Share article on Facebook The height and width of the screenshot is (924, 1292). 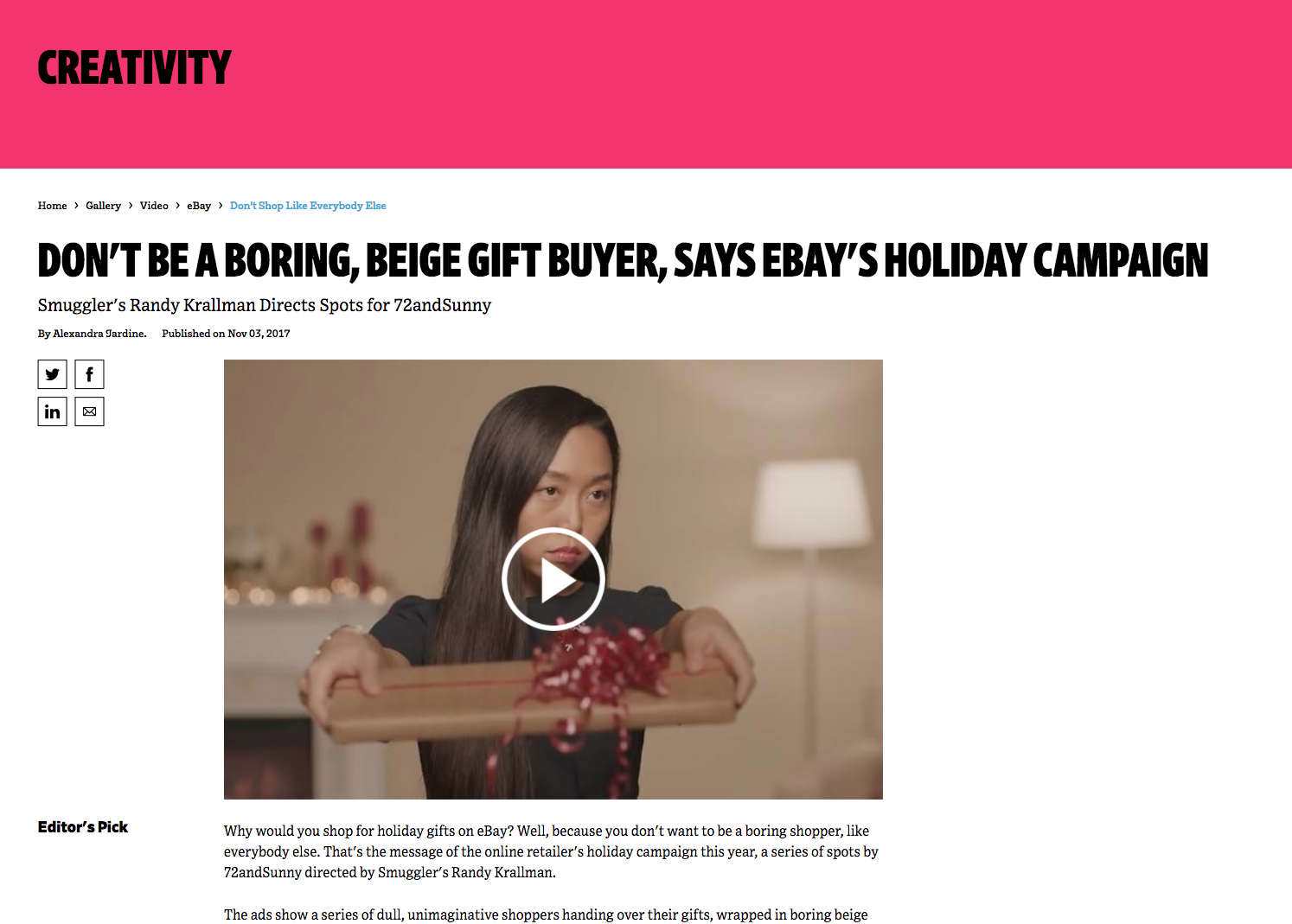(89, 374)
